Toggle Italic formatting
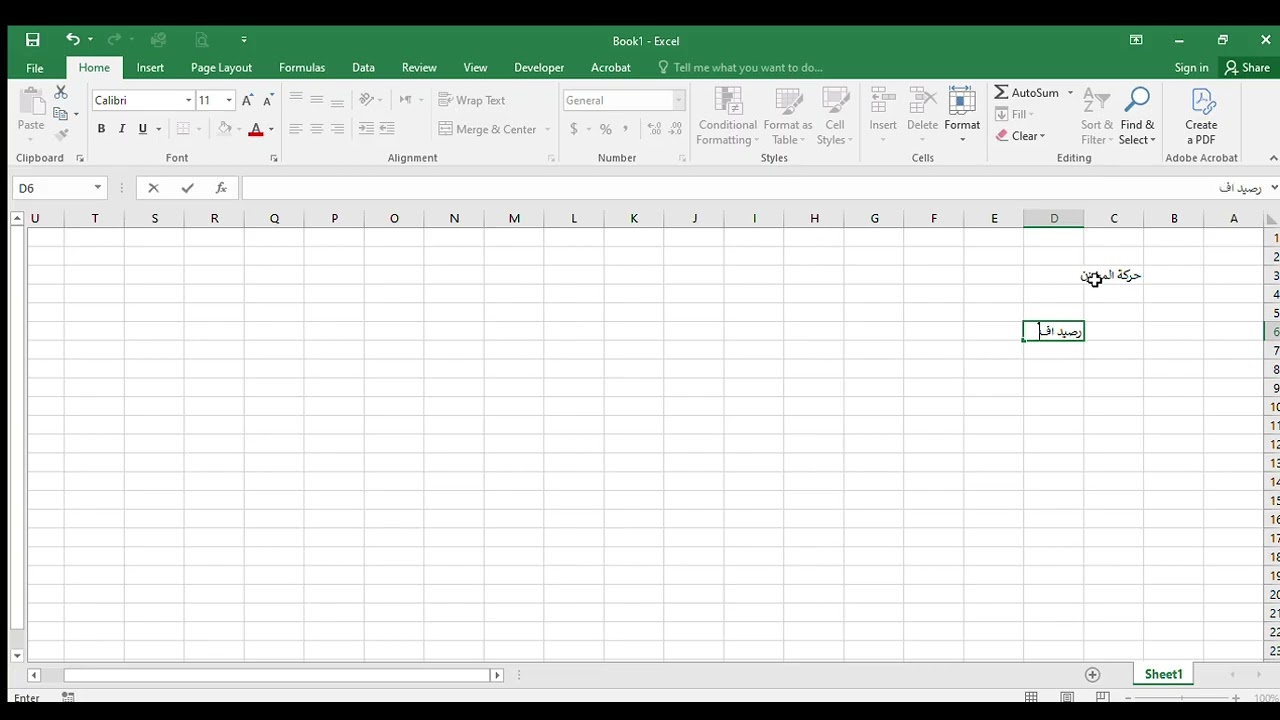The image size is (1280, 720). (122, 129)
